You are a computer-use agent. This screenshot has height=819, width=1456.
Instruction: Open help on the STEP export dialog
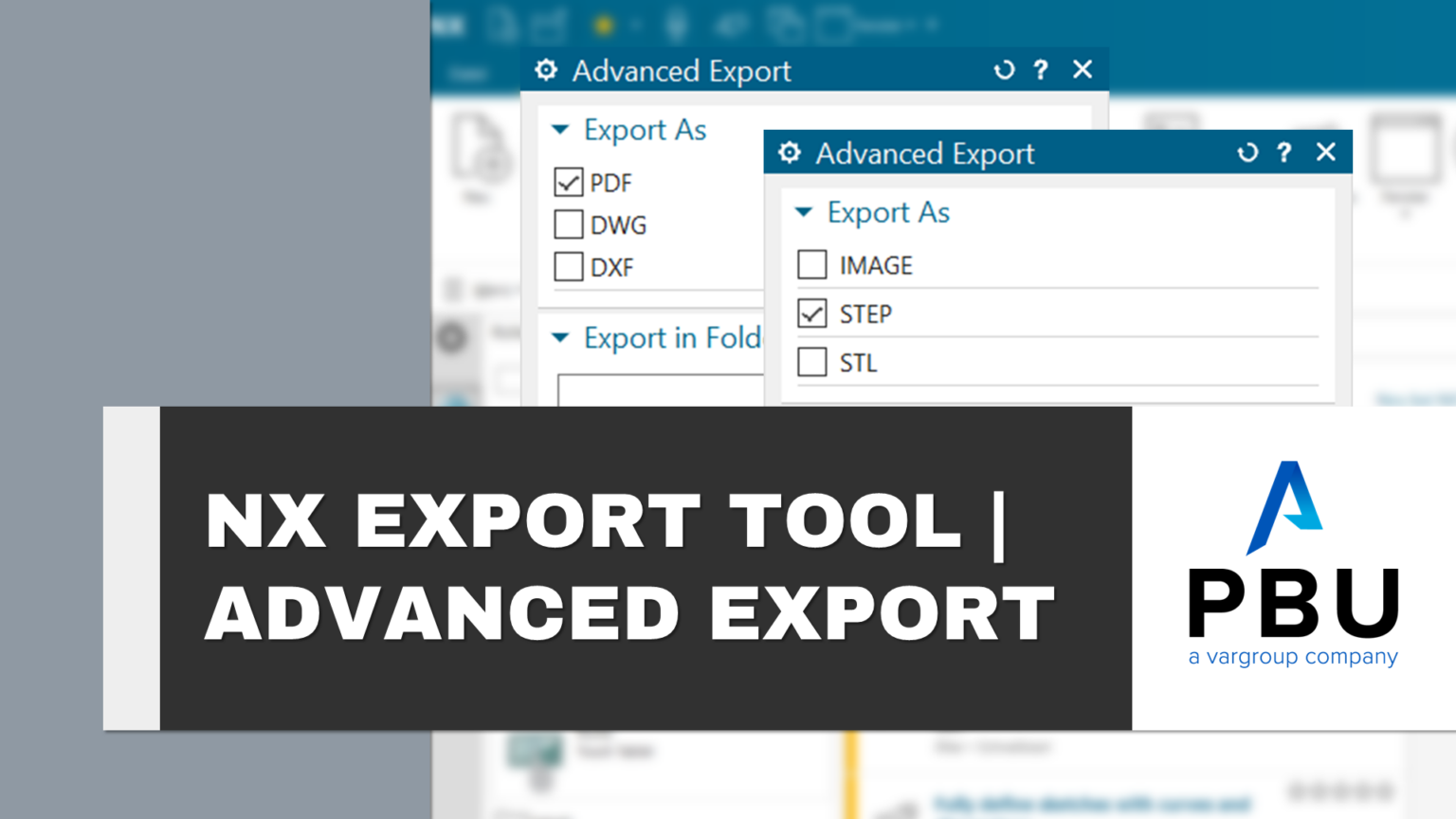pos(1284,153)
